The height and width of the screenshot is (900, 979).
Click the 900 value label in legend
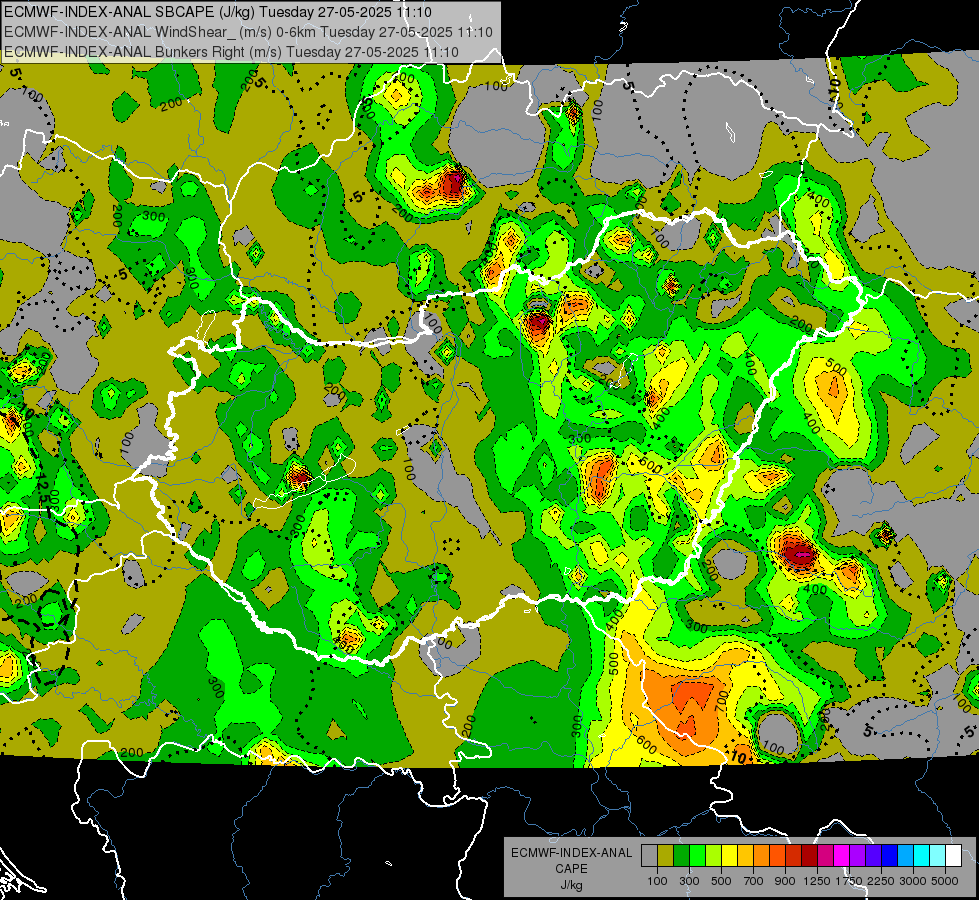point(785,881)
